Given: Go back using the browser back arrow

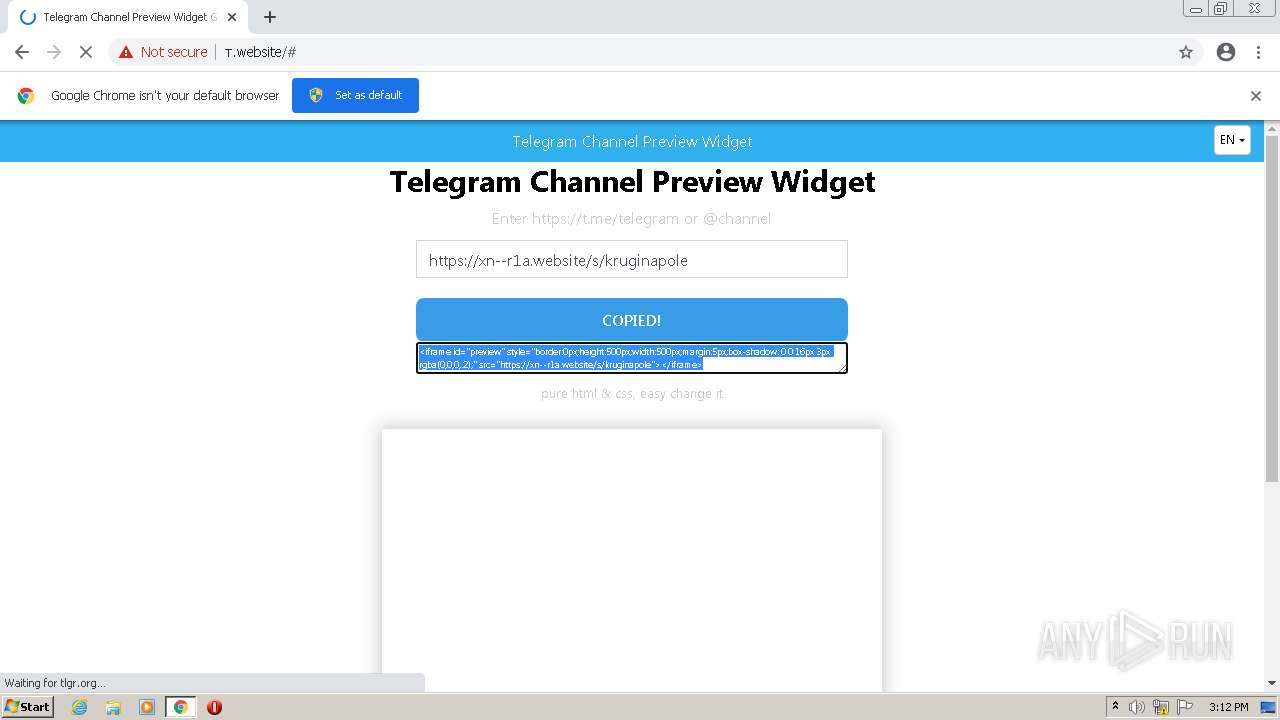Looking at the screenshot, I should click(x=22, y=52).
